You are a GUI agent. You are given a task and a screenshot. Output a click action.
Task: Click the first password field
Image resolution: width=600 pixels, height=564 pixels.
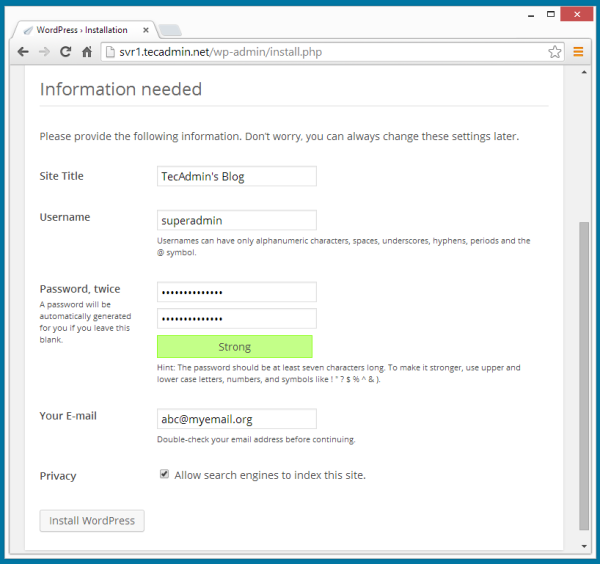(236, 292)
